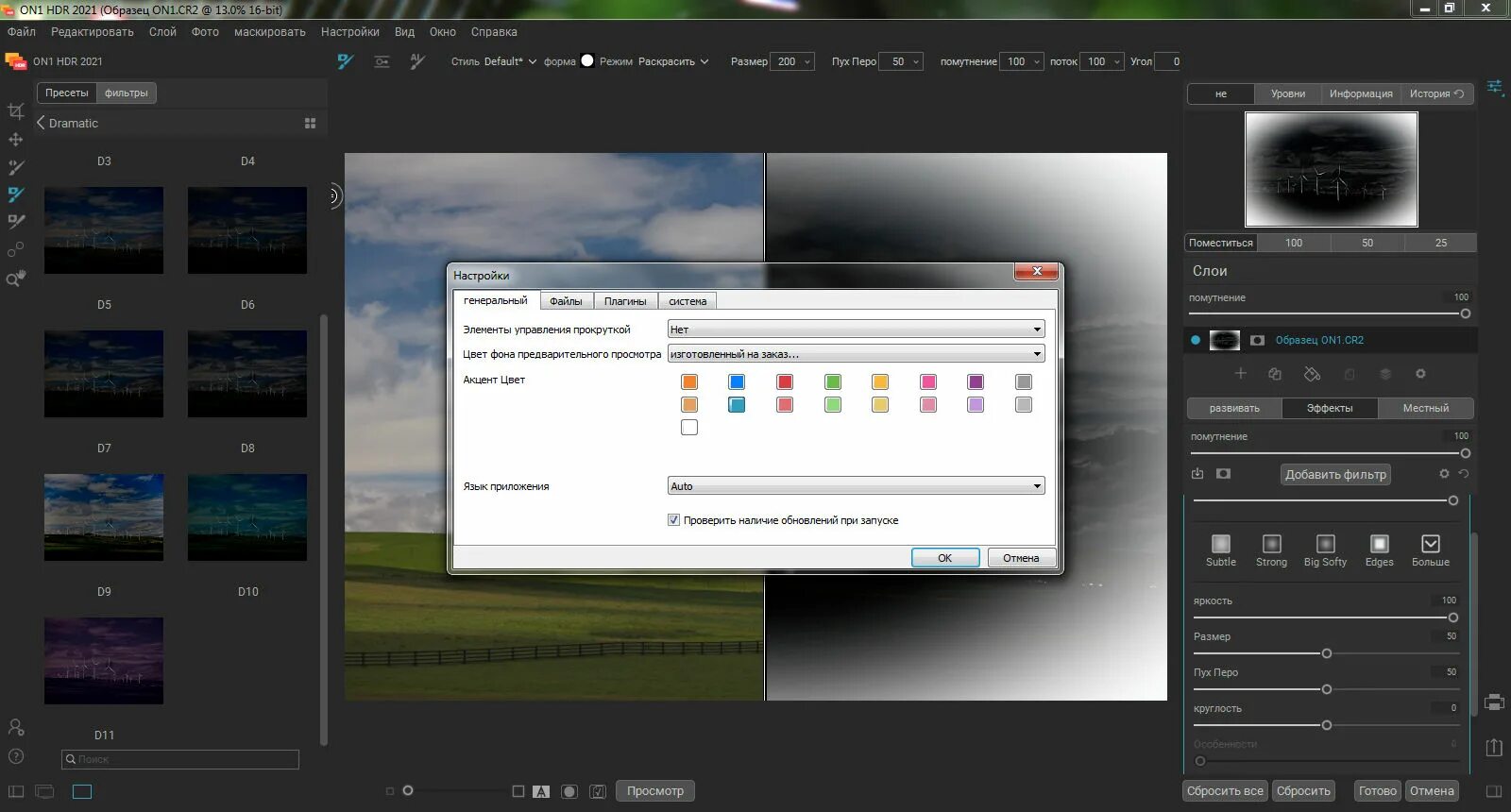
Task: Expand the Больше vignette styles dropdown
Action: (1431, 550)
